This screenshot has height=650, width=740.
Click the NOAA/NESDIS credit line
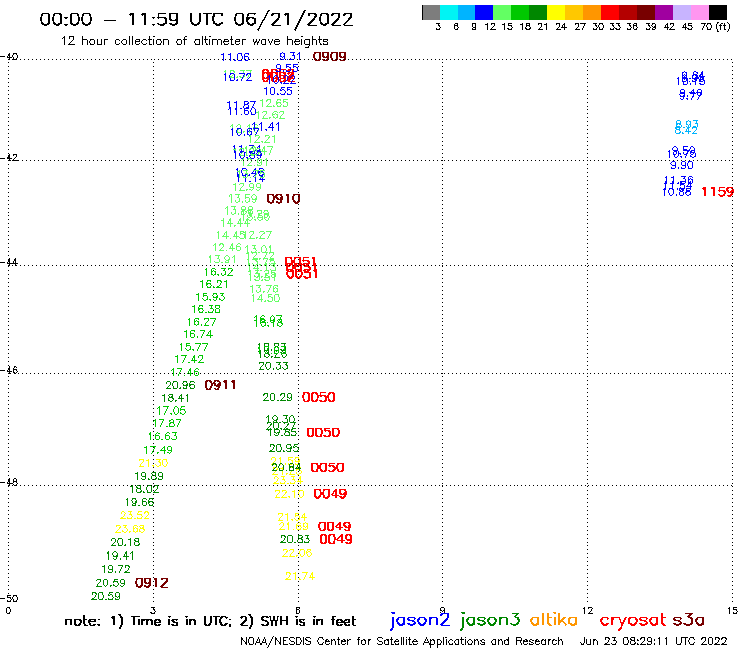click(x=402, y=641)
